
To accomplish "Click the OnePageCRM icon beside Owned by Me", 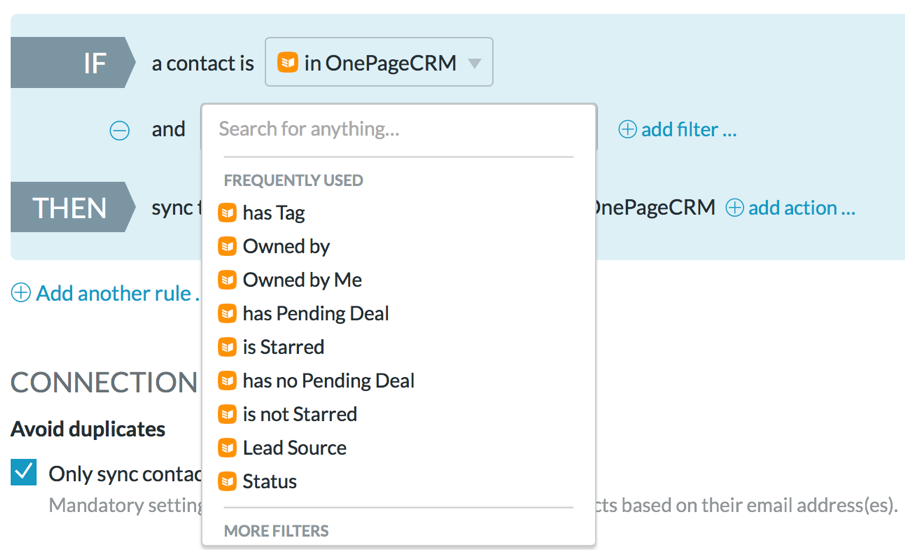I will tap(227, 280).
